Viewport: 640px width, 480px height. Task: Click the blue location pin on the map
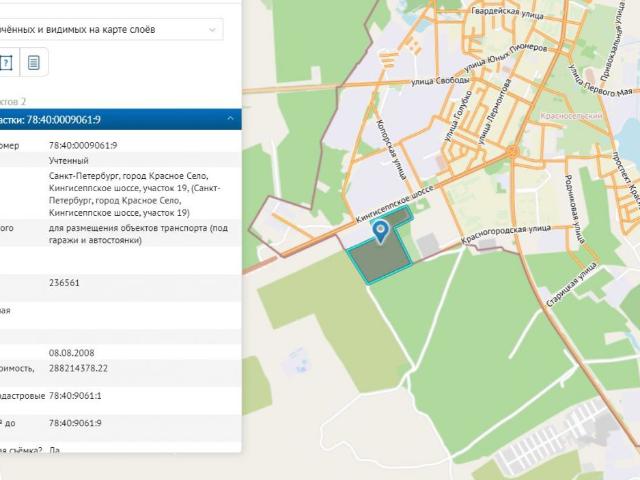pyautogui.click(x=380, y=232)
